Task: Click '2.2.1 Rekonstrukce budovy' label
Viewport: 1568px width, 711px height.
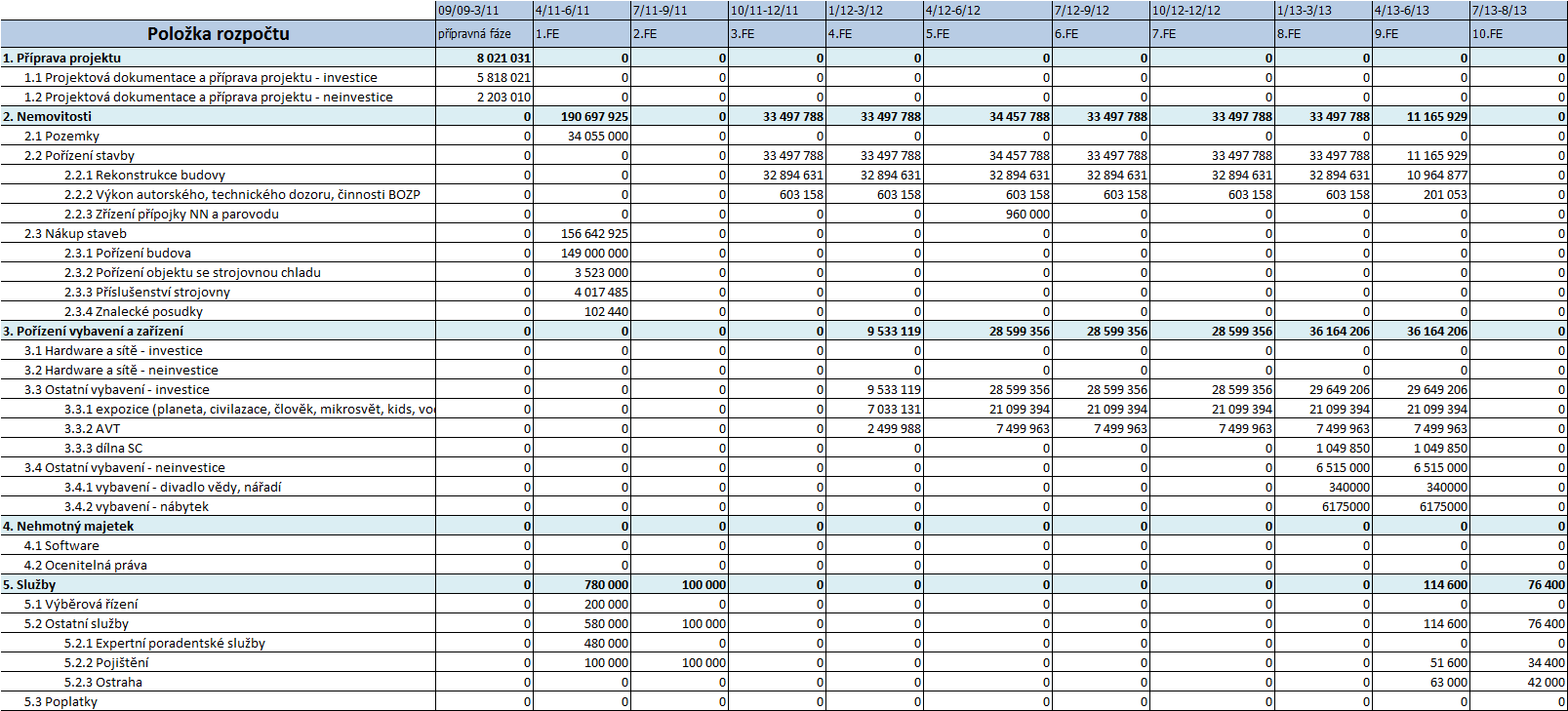Action: pyautogui.click(x=144, y=175)
